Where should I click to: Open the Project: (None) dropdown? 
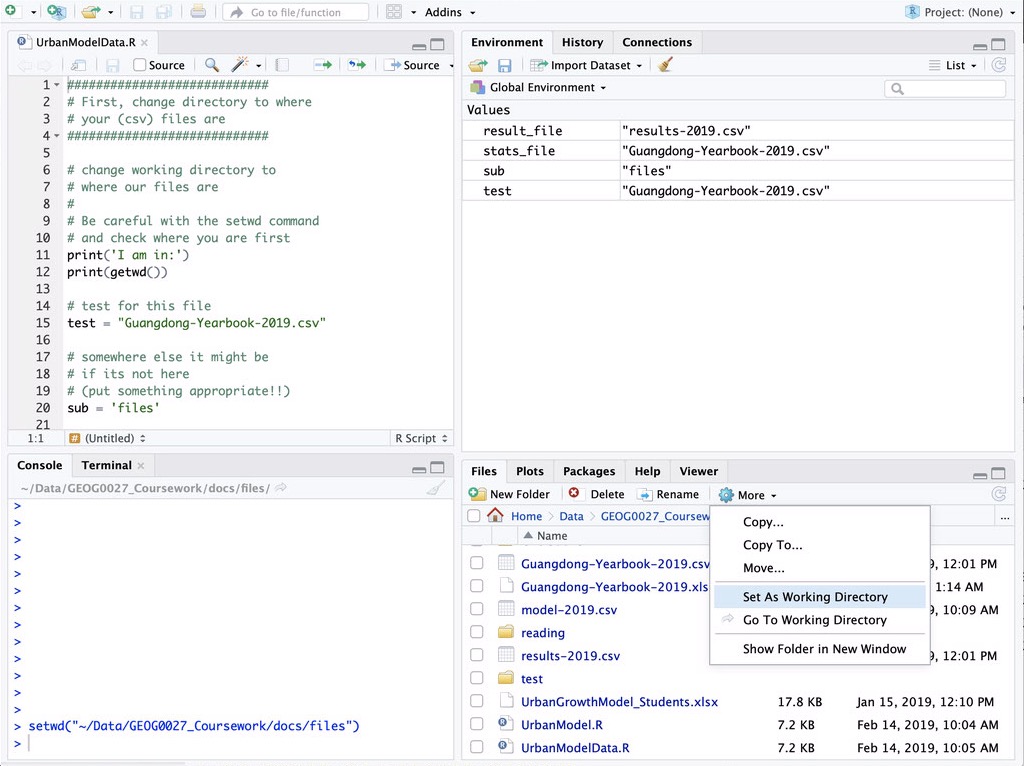961,12
